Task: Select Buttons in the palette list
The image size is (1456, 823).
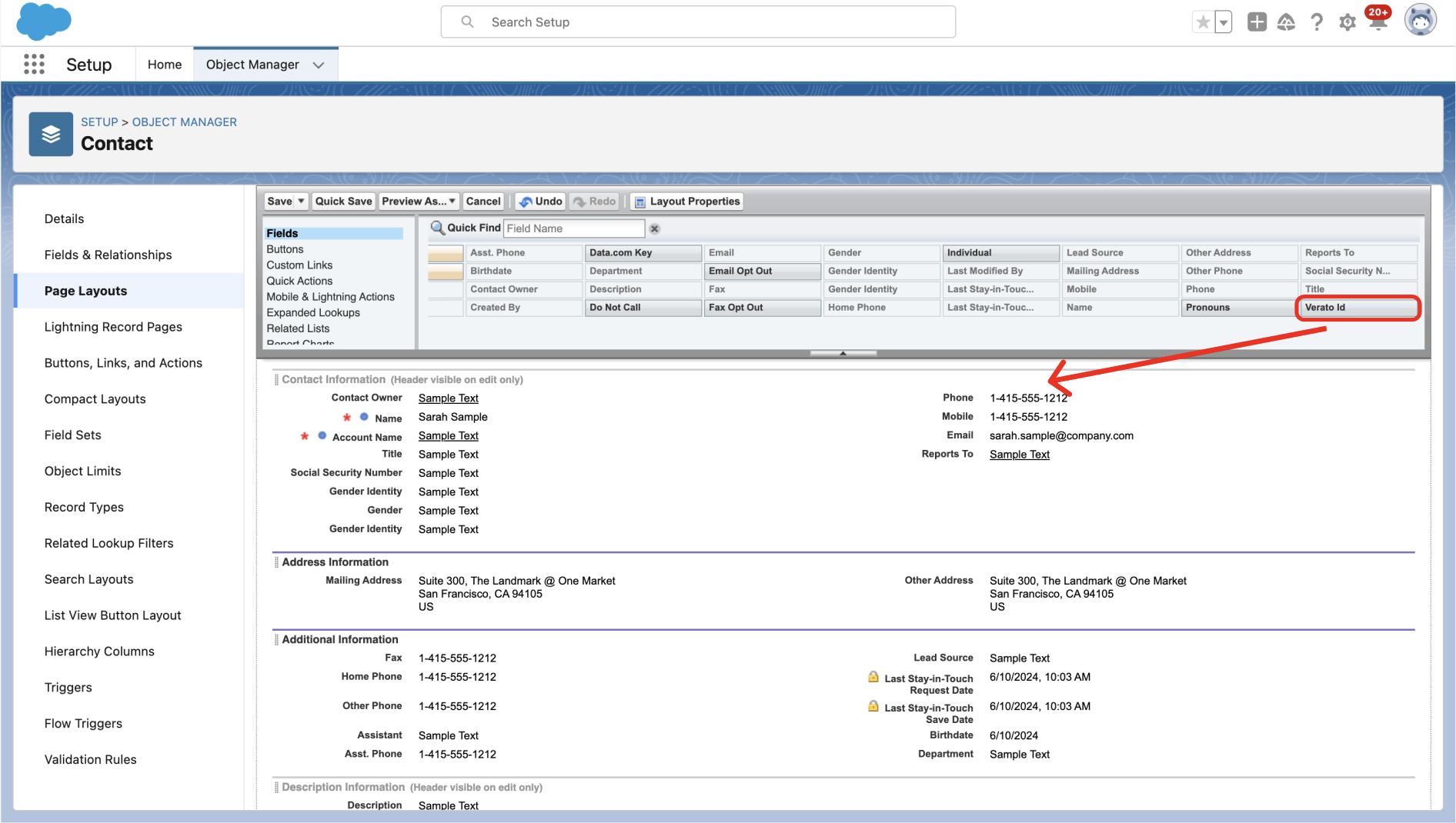Action: [285, 249]
